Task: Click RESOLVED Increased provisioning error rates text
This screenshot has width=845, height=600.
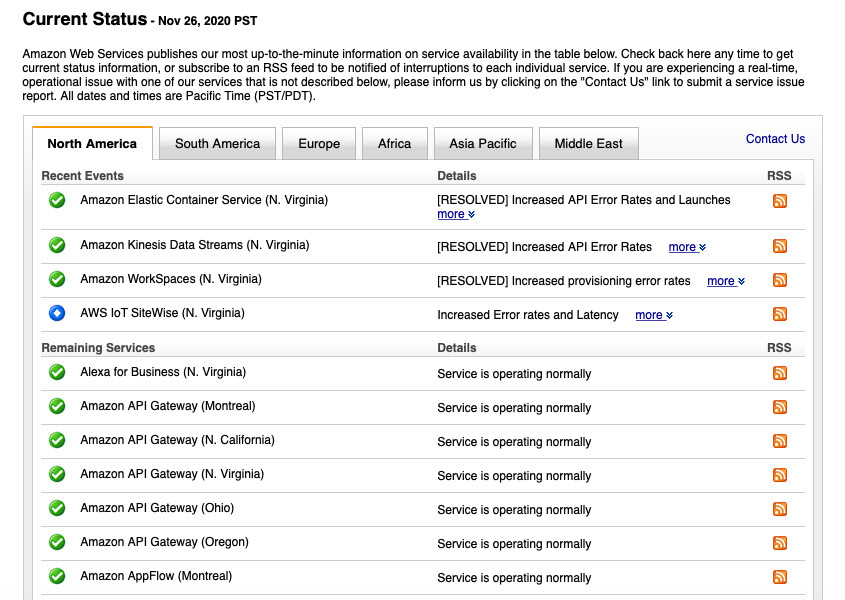Action: [x=564, y=281]
